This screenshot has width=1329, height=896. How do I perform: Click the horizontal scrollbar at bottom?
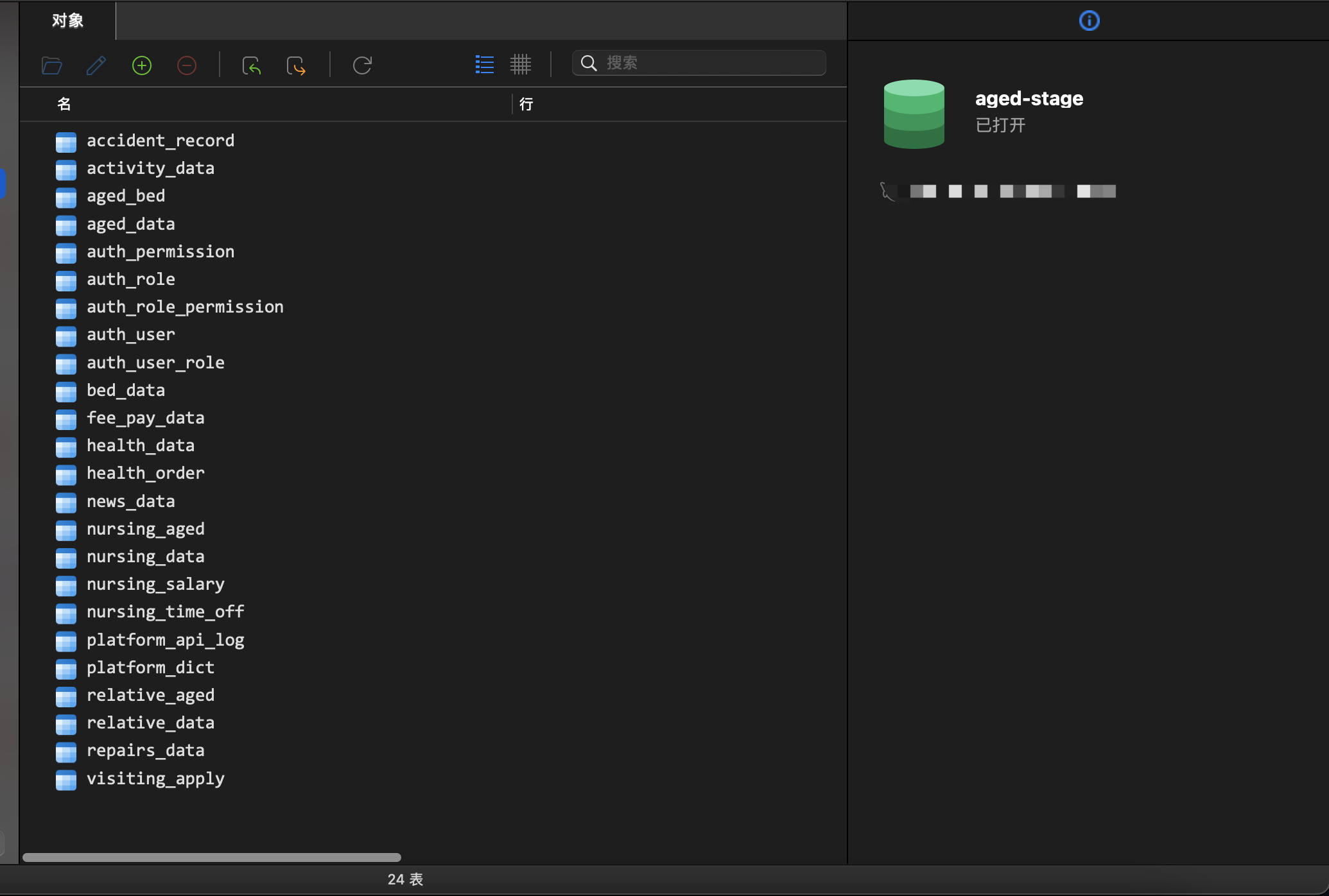tap(212, 857)
